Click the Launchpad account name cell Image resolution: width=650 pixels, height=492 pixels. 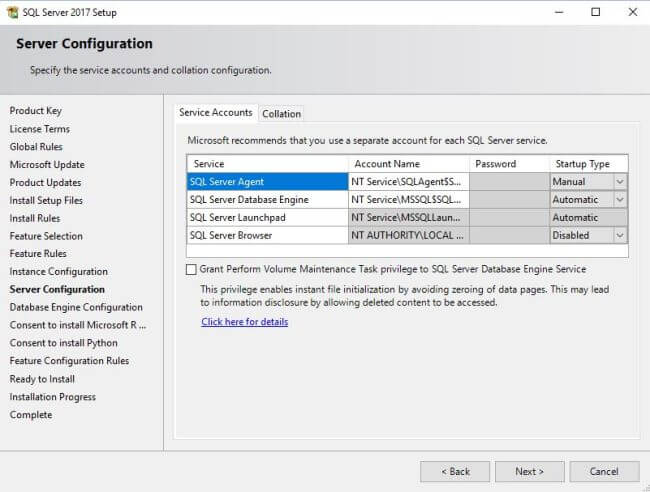(408, 217)
